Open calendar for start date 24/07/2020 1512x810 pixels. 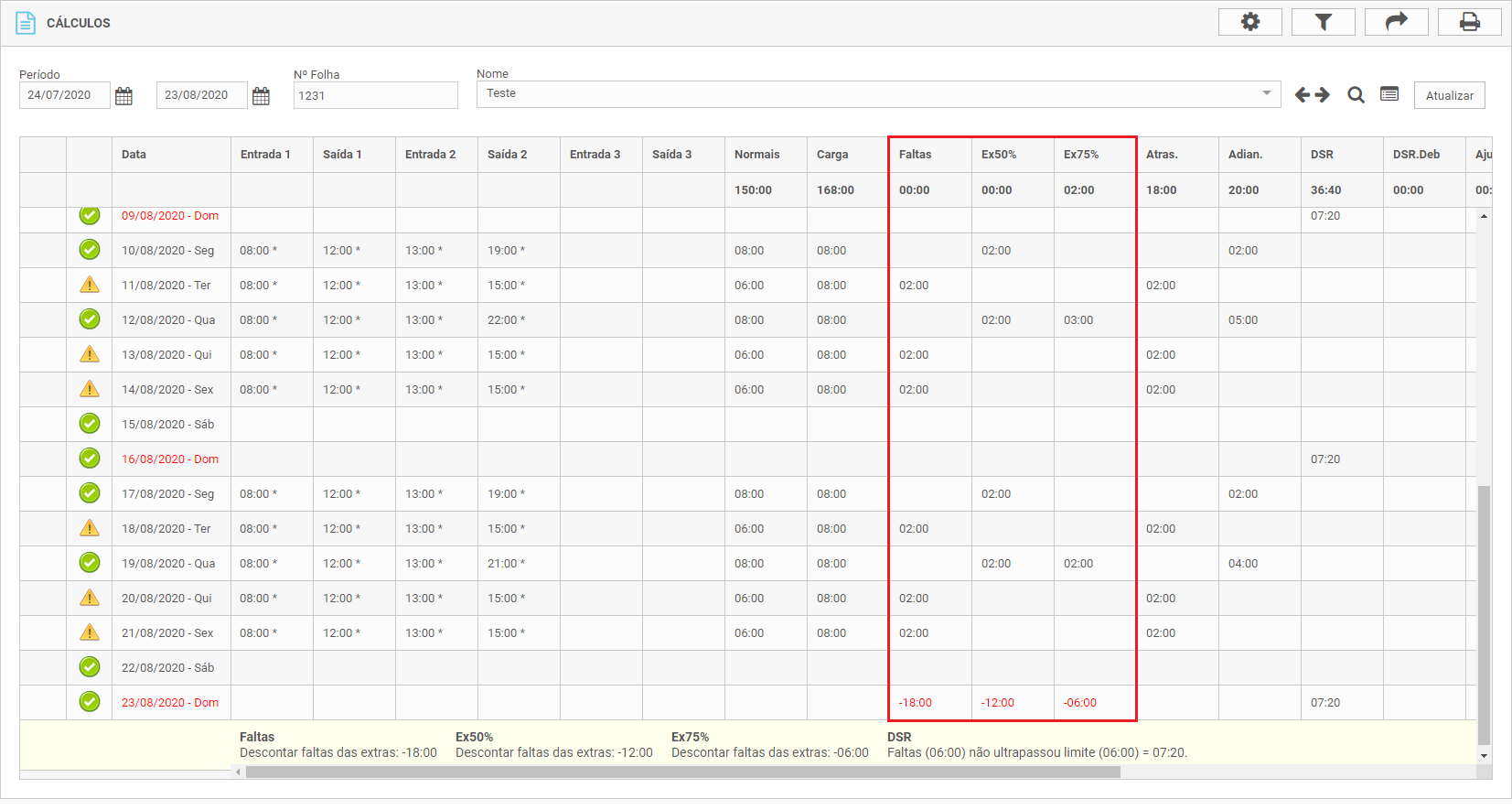[x=124, y=96]
